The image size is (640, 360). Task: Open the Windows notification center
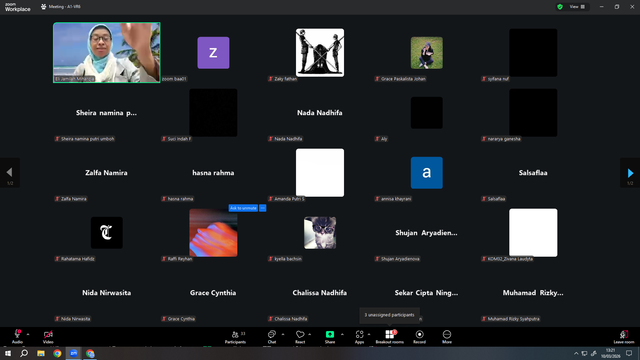coord(629,353)
